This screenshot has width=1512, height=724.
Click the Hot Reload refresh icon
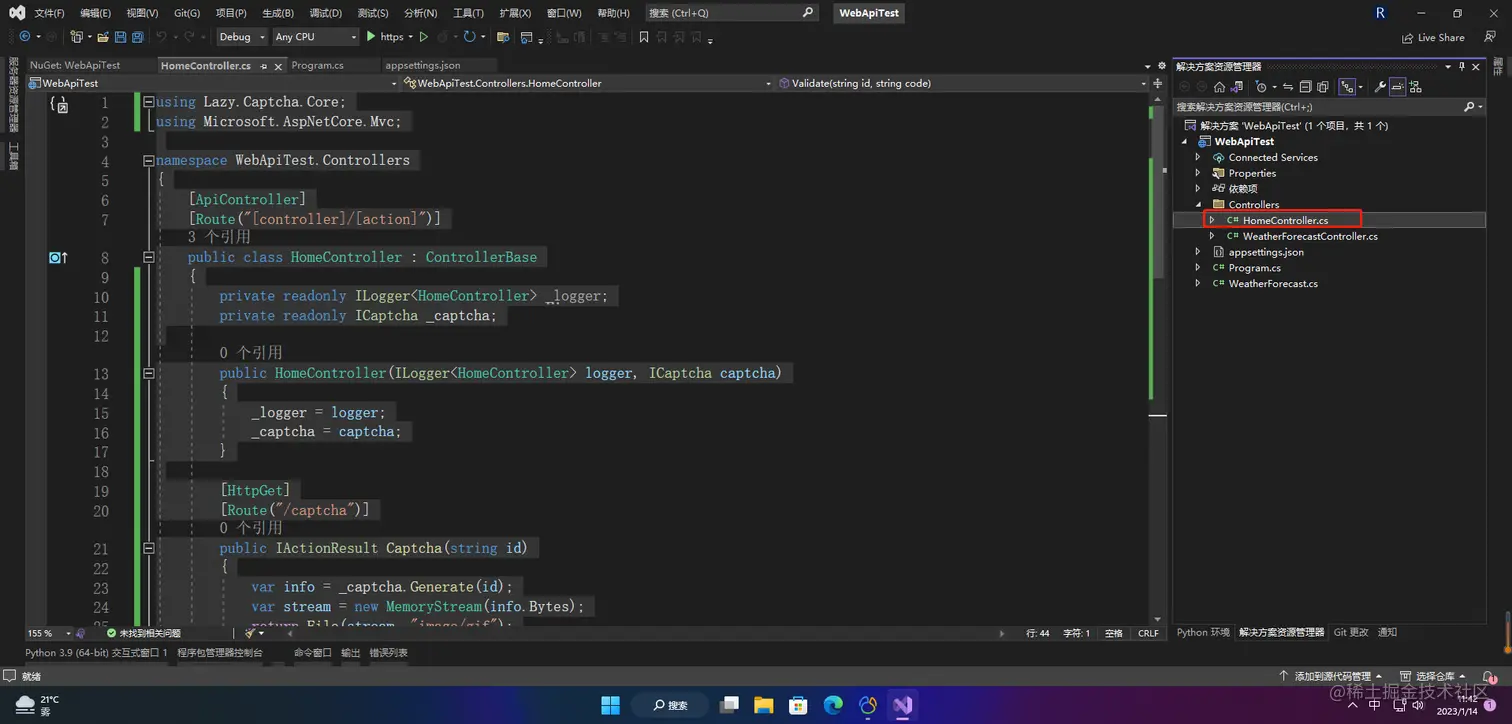[x=469, y=37]
